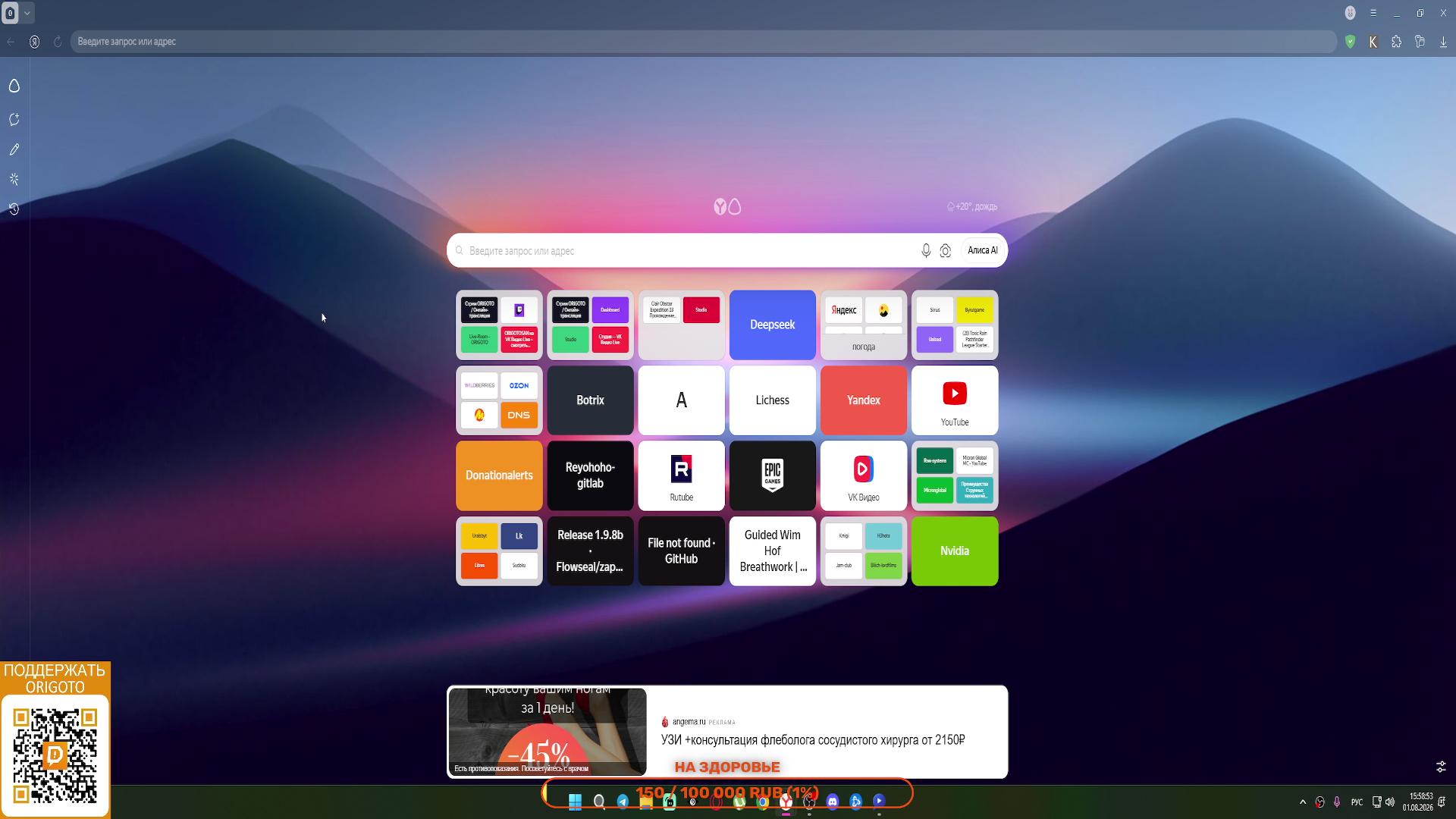This screenshot has width=1456, height=819.
Task: Open history from the clock icon in the sidebar
Action: click(x=14, y=209)
